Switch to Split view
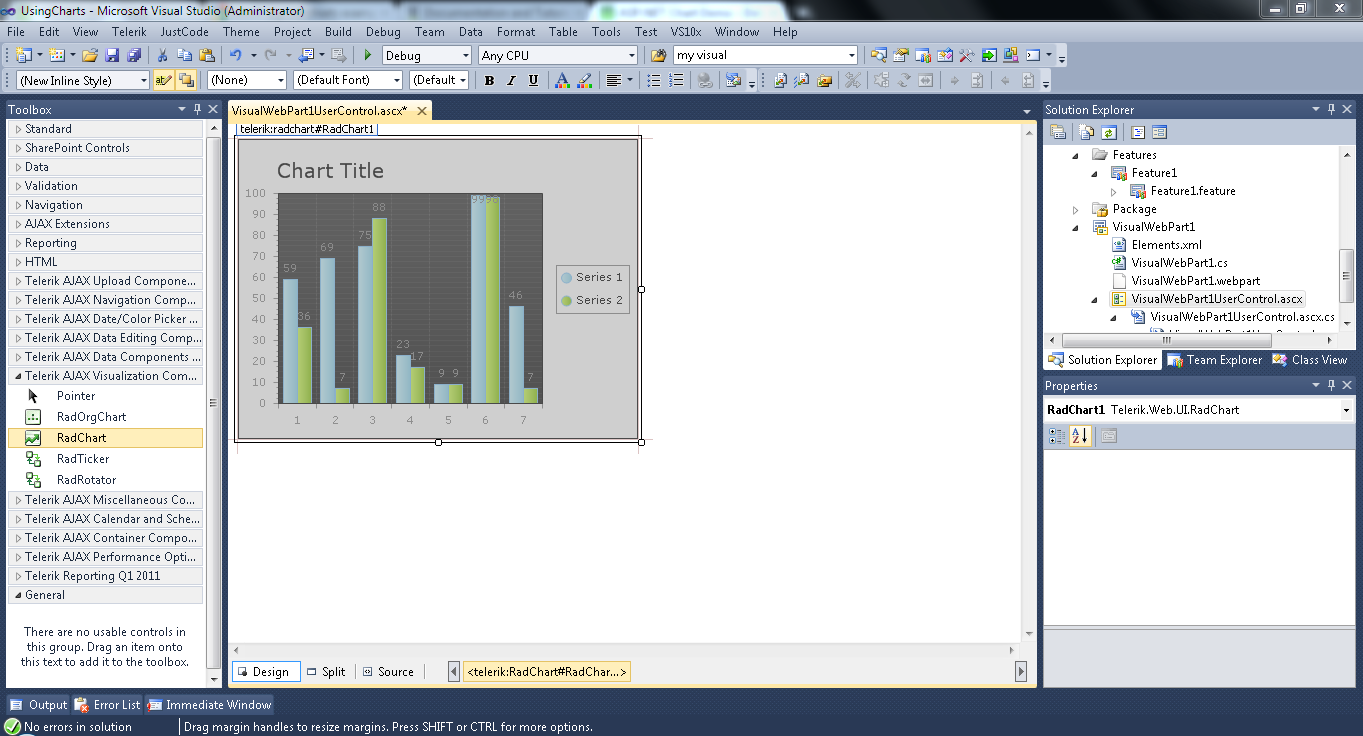Screen dimensions: 1363x736 (x=326, y=672)
